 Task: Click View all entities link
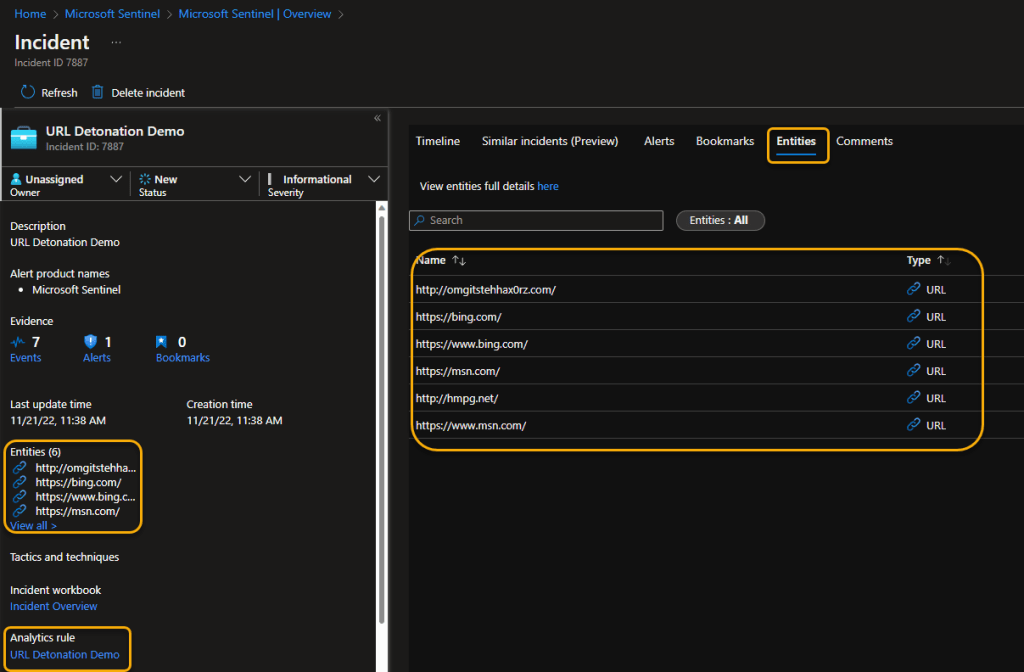[x=33, y=526]
